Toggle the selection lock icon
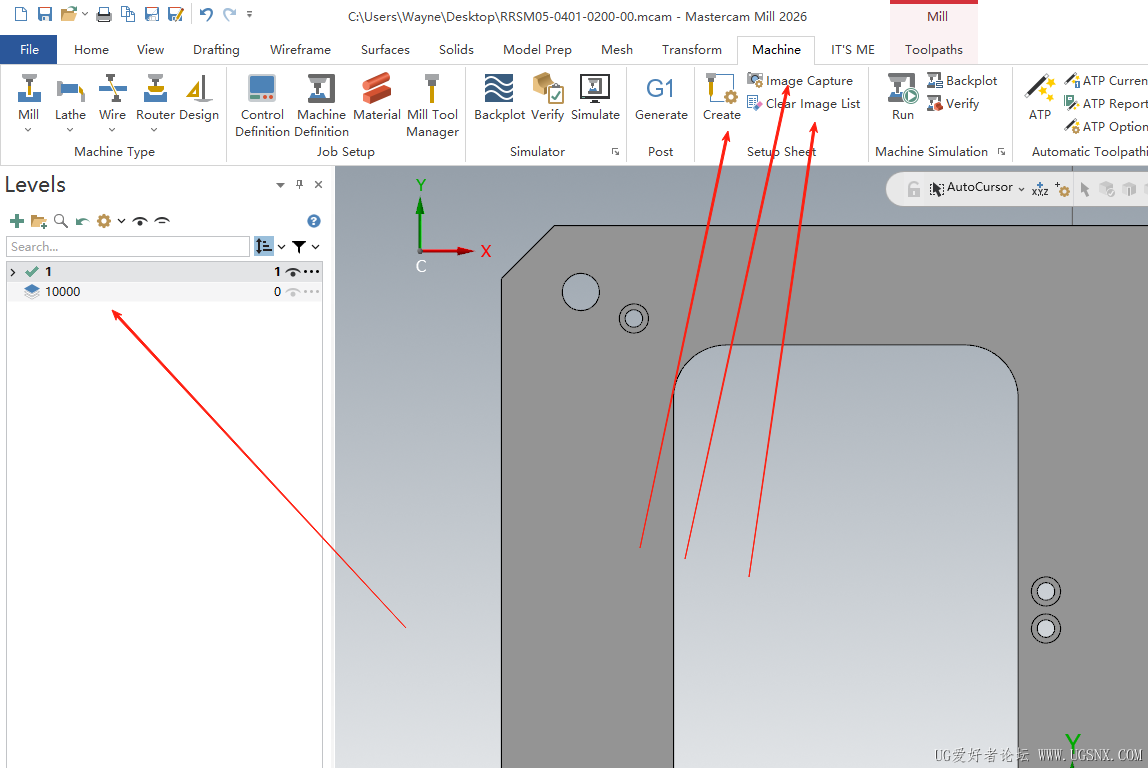1148x768 pixels. pyautogui.click(x=914, y=190)
